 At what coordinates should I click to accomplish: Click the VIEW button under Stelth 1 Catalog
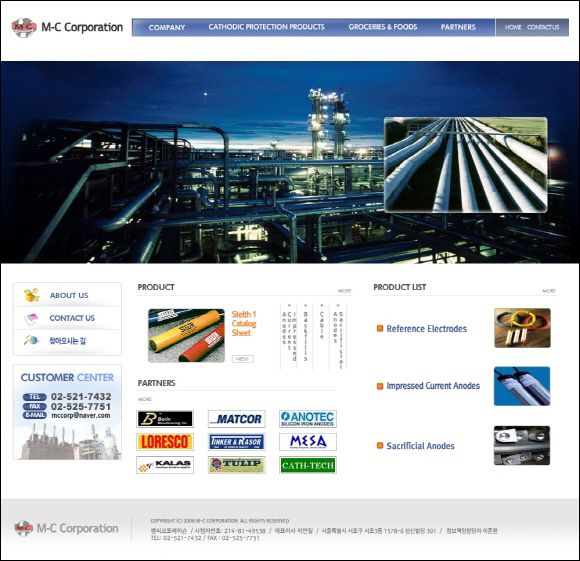coord(242,359)
